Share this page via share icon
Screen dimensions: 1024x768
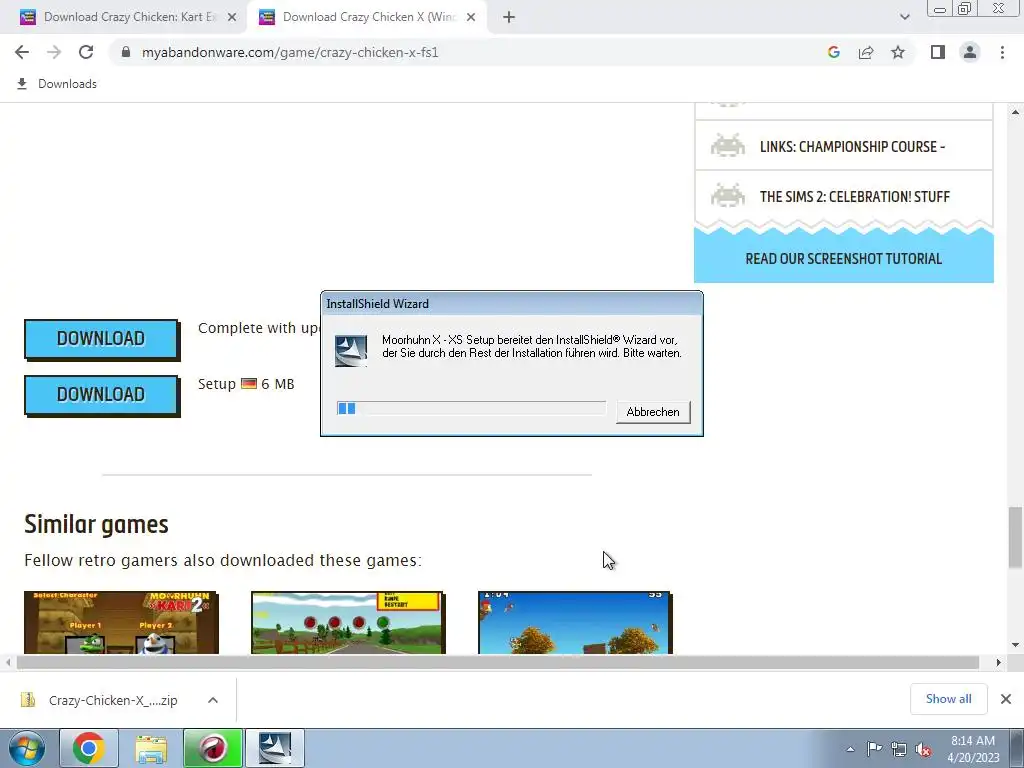(x=866, y=52)
